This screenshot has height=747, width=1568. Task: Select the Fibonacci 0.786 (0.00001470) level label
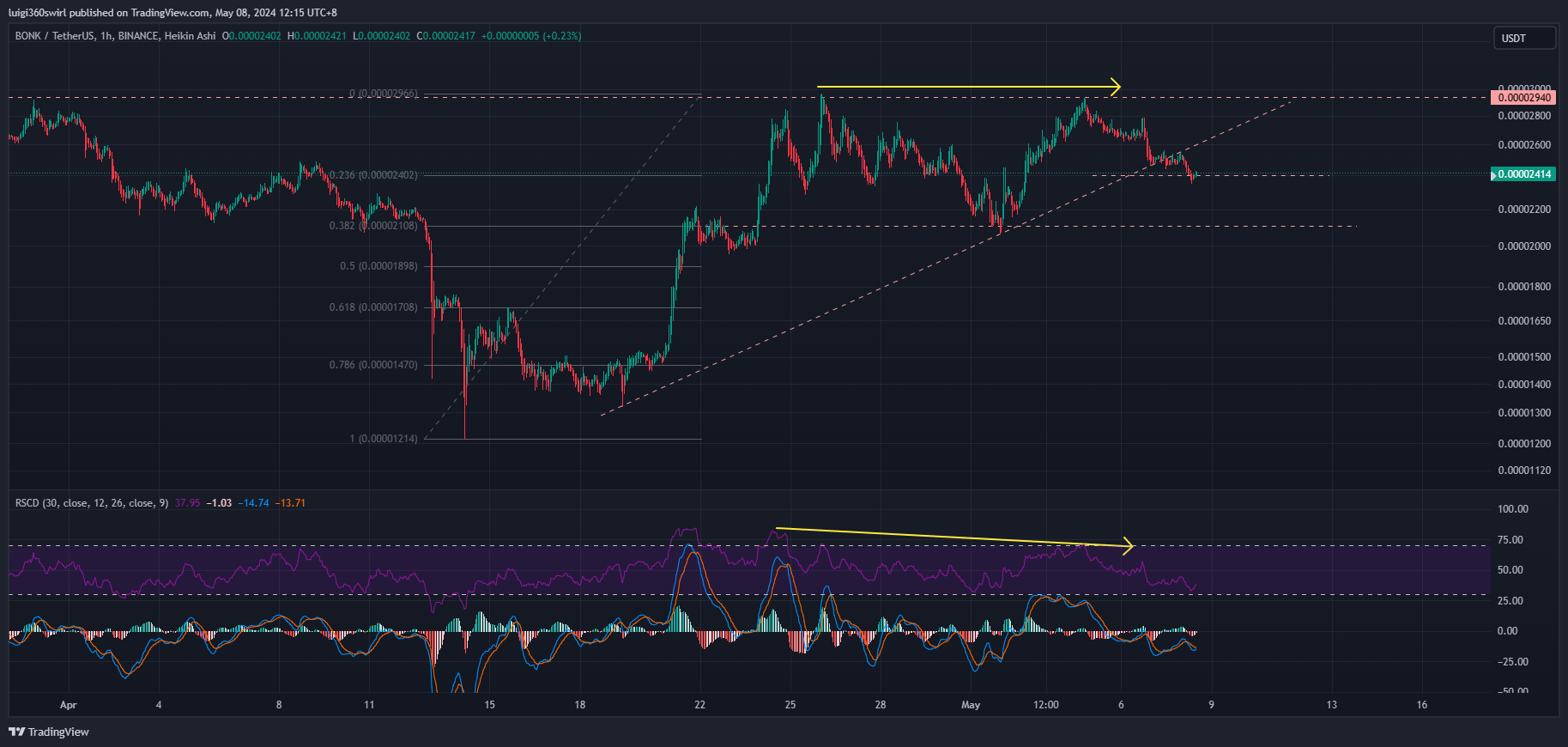point(373,365)
